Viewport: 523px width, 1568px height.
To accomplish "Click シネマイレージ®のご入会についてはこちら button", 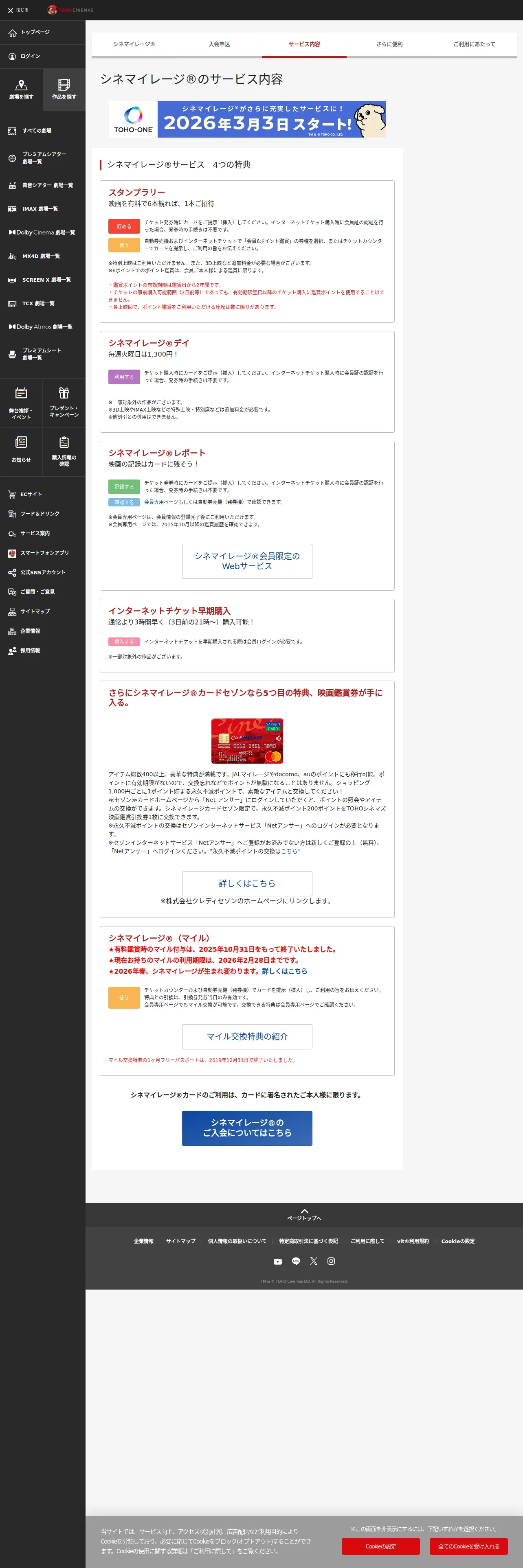I will (x=247, y=1128).
